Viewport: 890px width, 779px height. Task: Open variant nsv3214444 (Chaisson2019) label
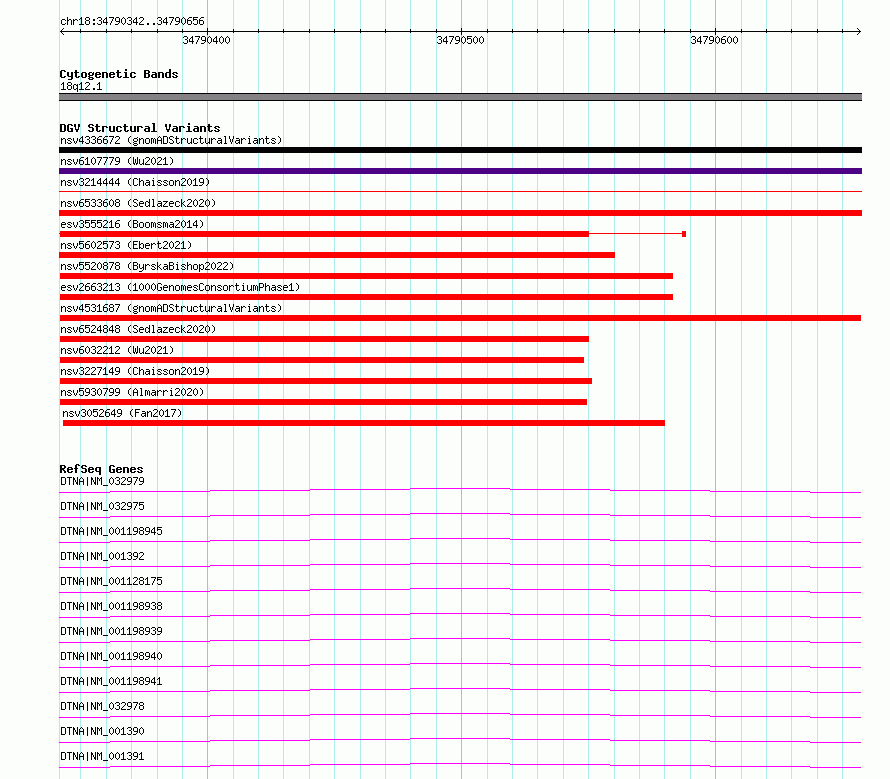(135, 182)
